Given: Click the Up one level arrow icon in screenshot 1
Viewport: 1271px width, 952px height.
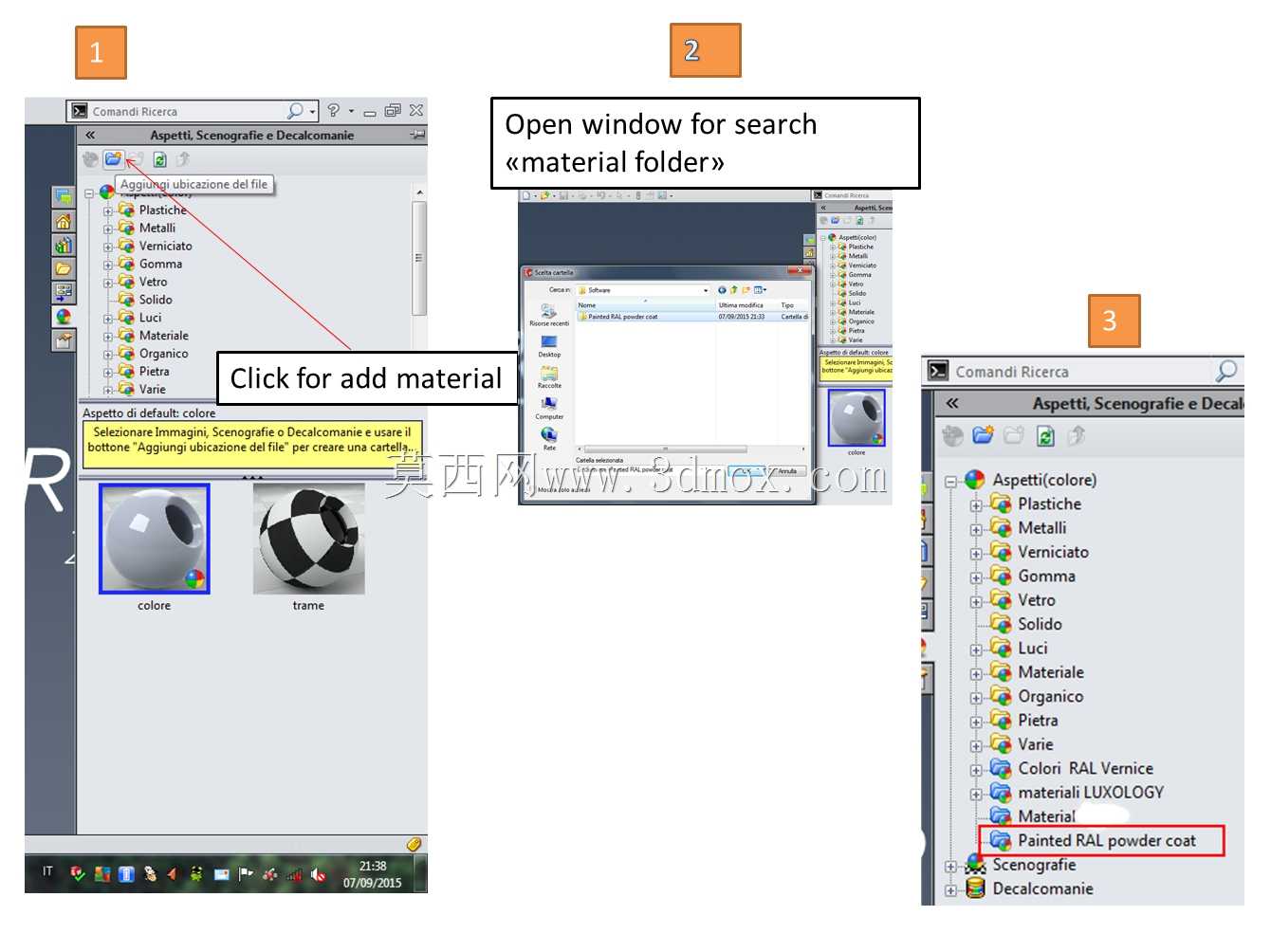Looking at the screenshot, I should coord(183,159).
